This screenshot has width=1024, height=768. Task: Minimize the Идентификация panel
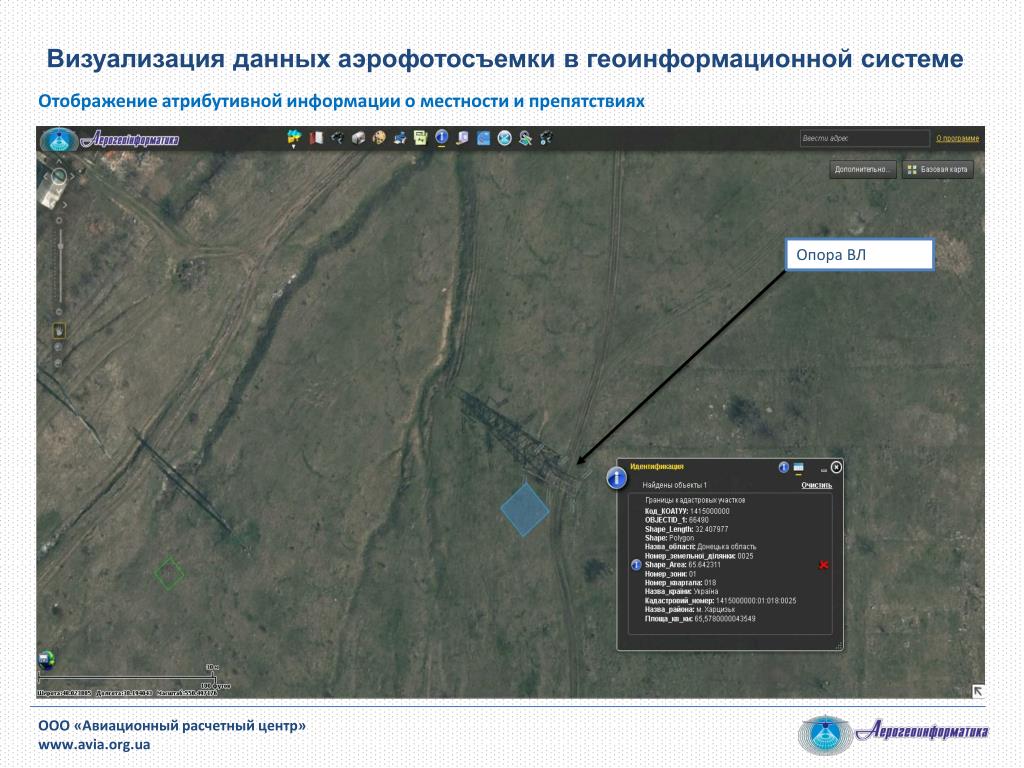(824, 469)
